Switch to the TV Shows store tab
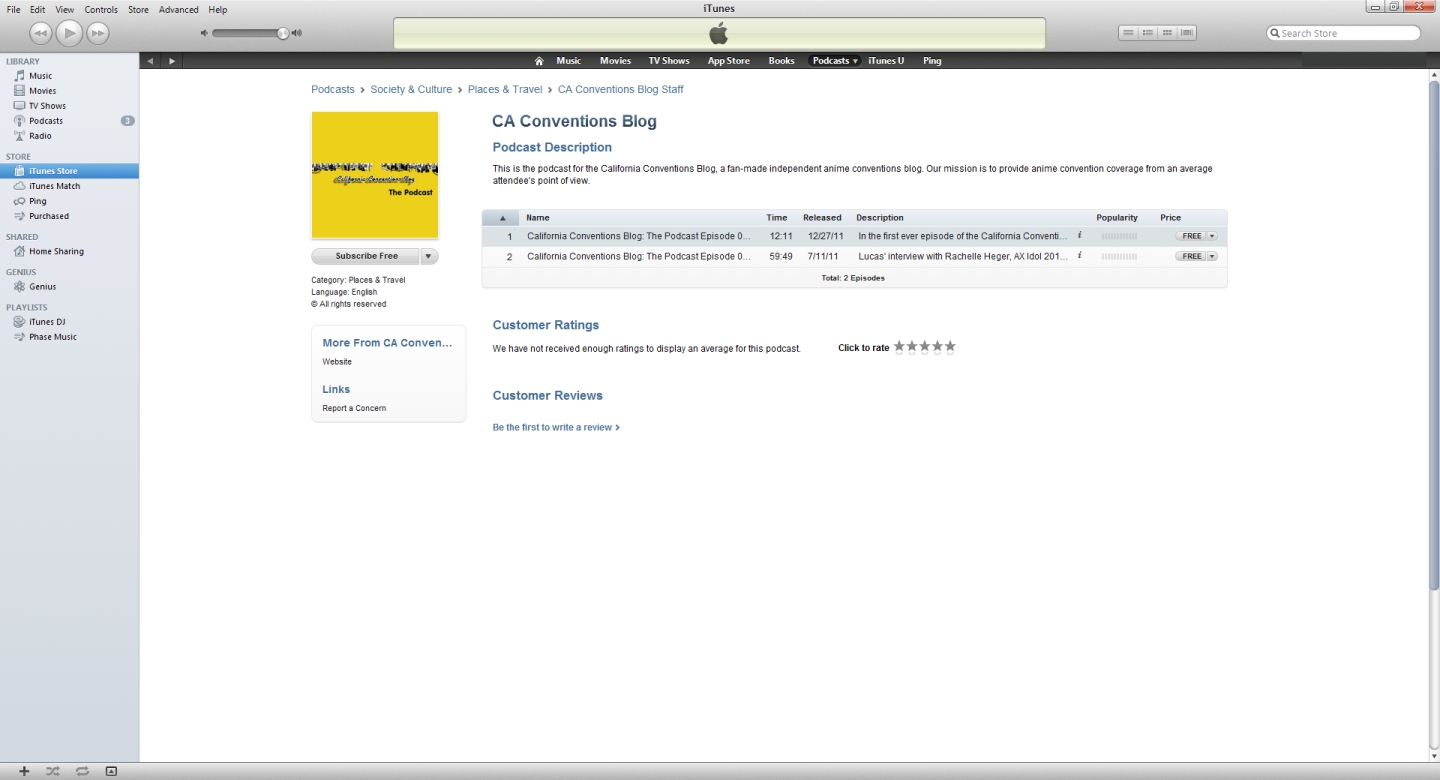 click(669, 61)
